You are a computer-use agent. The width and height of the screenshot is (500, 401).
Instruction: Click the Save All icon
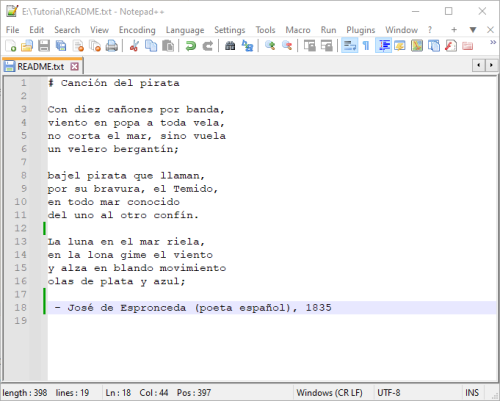(x=61, y=46)
